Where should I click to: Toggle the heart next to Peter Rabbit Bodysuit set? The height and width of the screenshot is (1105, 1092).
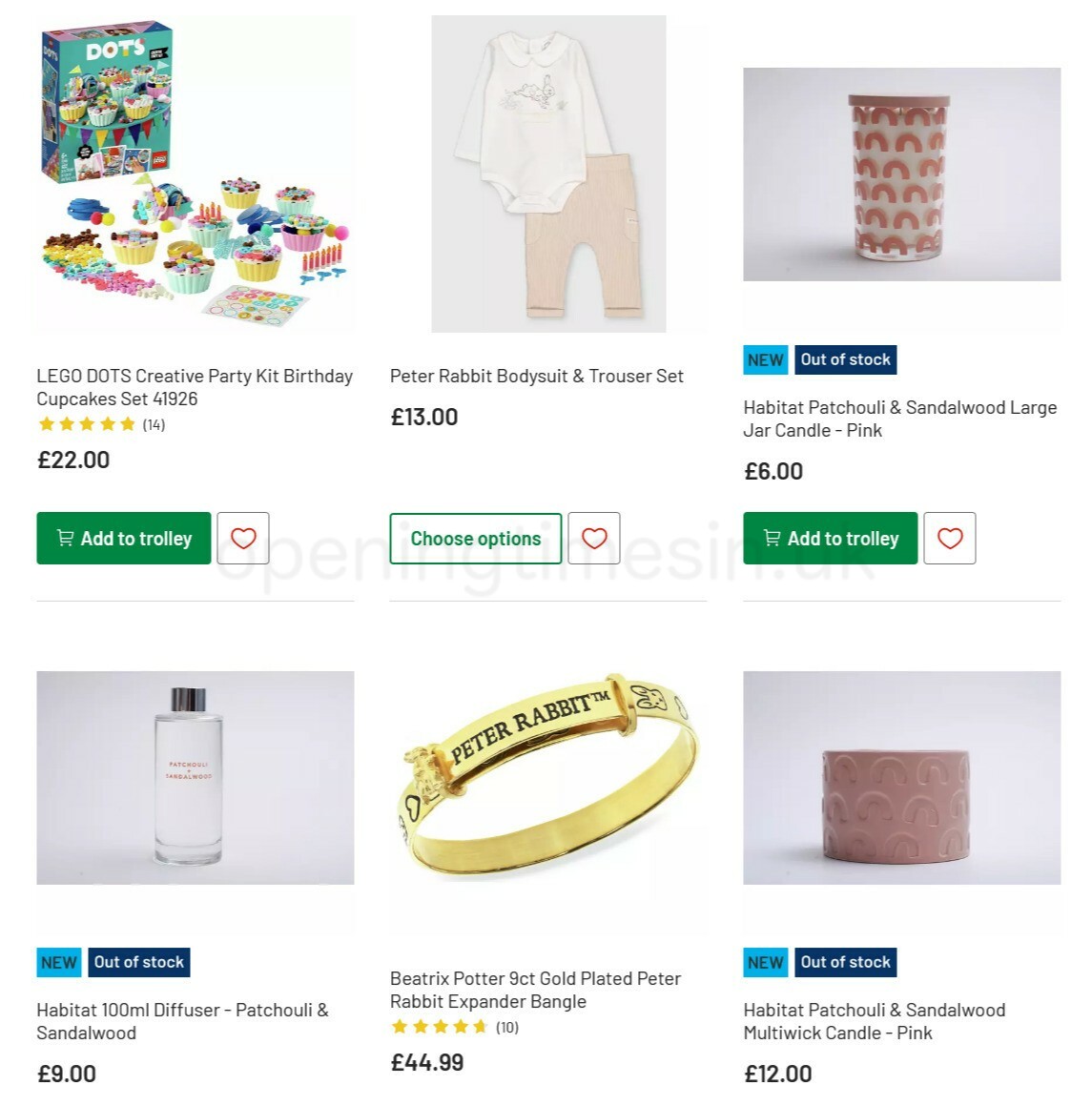594,538
